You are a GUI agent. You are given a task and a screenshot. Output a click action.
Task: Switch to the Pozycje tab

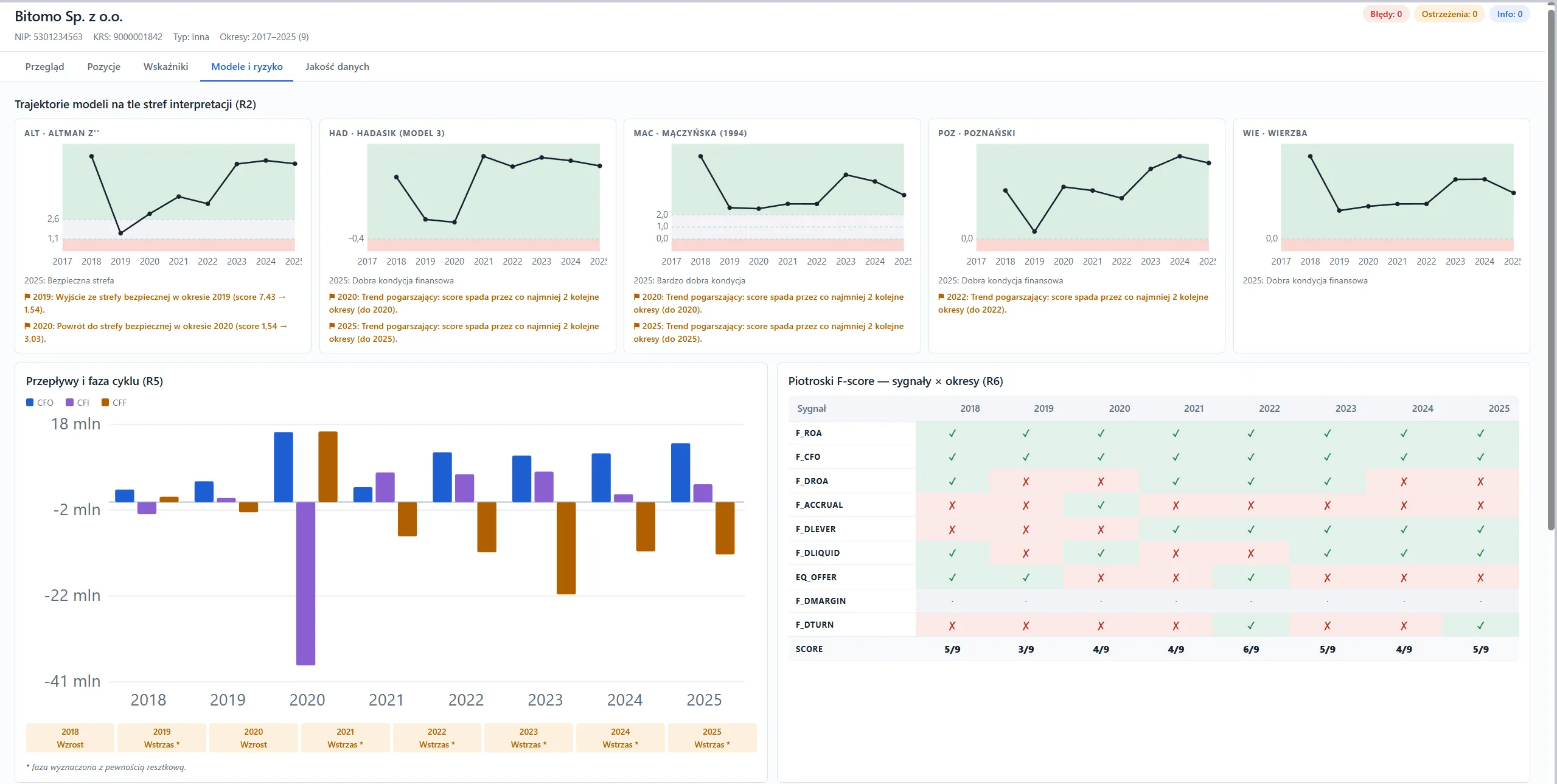103,66
